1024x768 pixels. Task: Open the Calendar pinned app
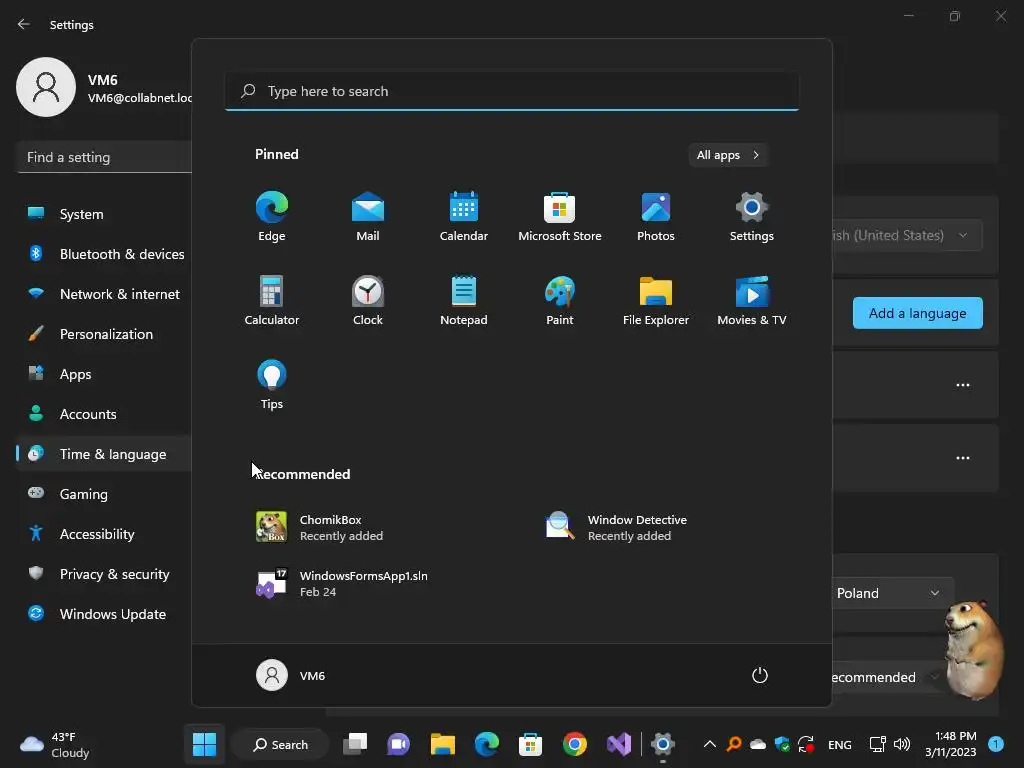[464, 216]
